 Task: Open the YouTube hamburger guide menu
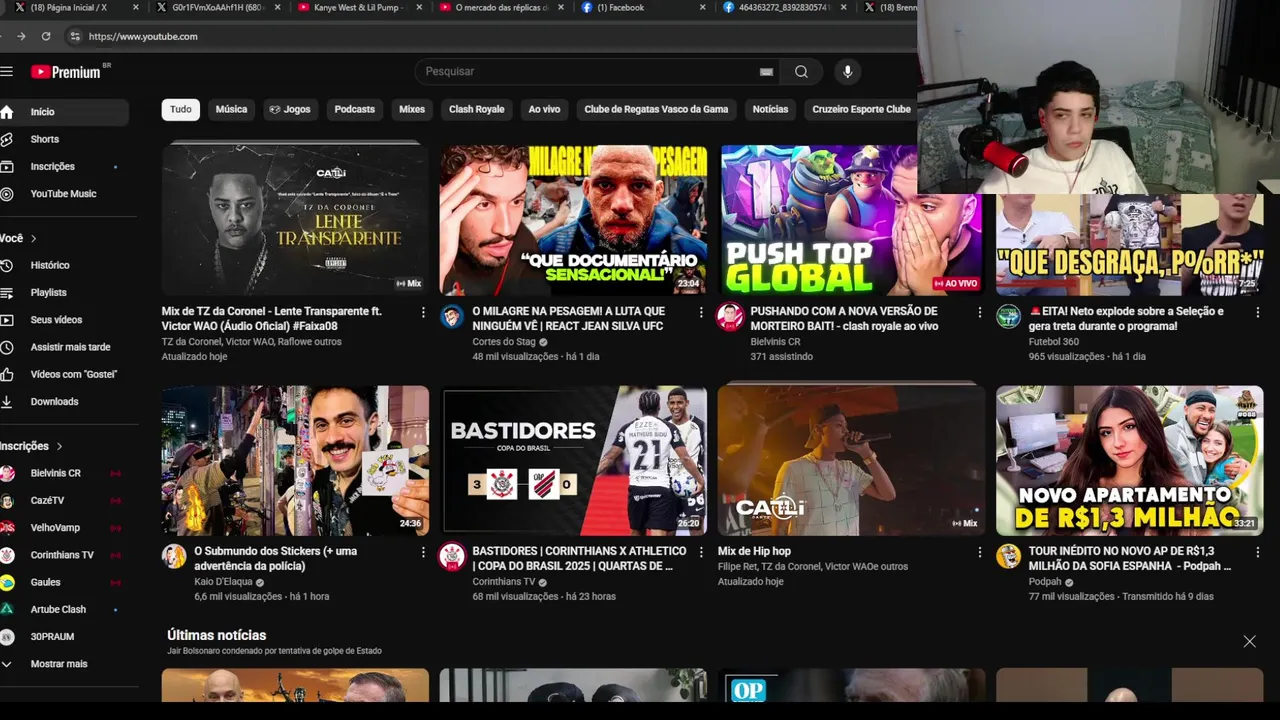pos(6,71)
